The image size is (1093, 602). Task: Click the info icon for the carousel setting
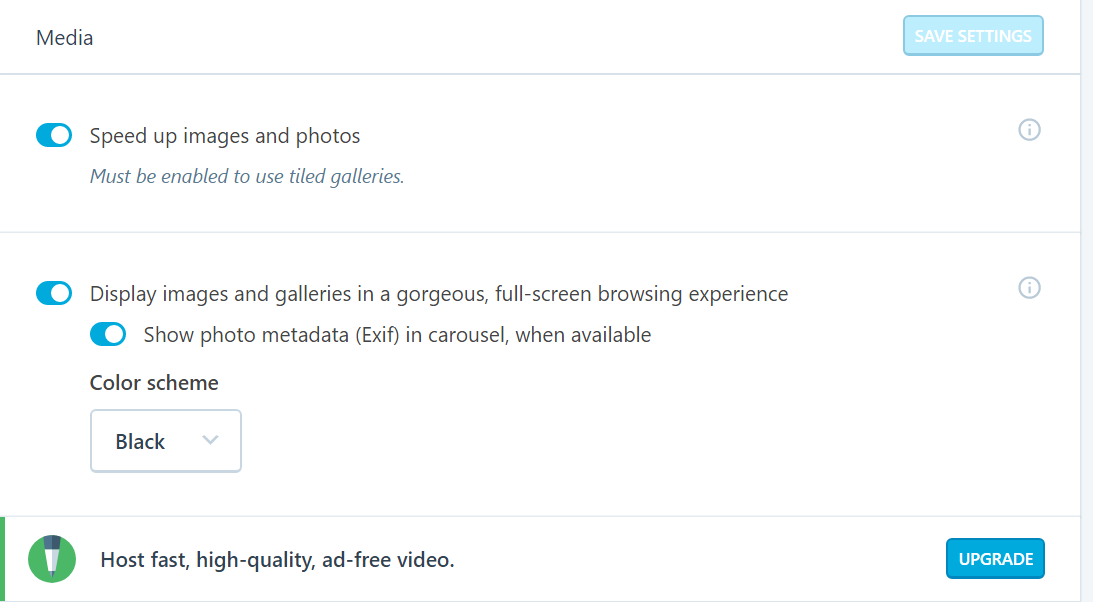pyautogui.click(x=1029, y=288)
